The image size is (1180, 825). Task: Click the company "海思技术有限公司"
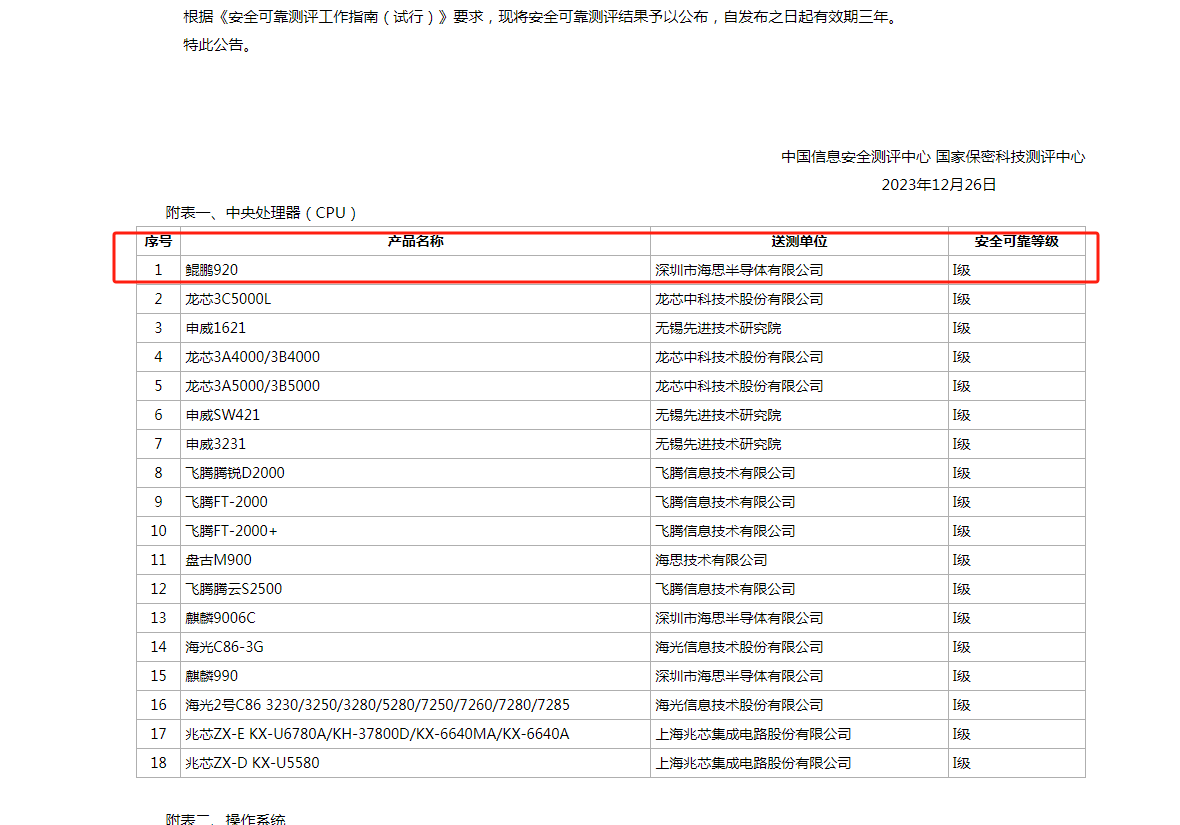click(x=711, y=560)
